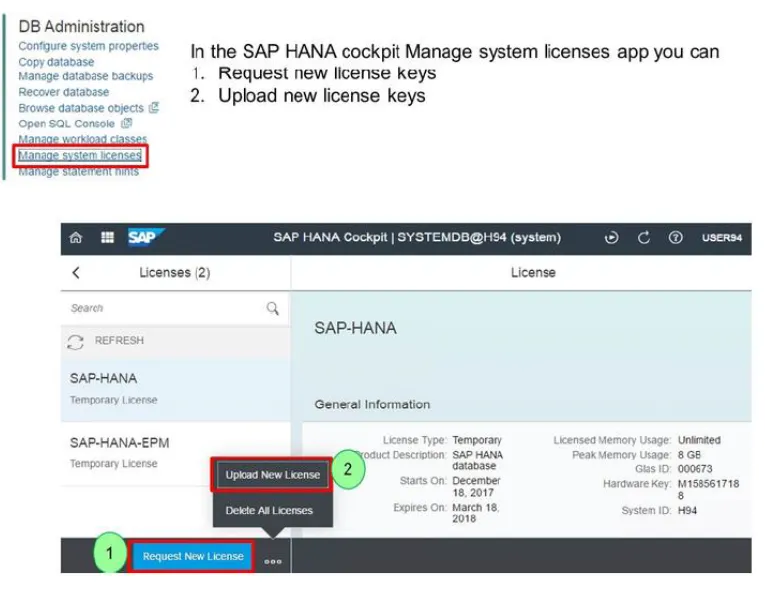Expand the three-dots overflow menu
Screen dimensions: 765x590
point(273,562)
